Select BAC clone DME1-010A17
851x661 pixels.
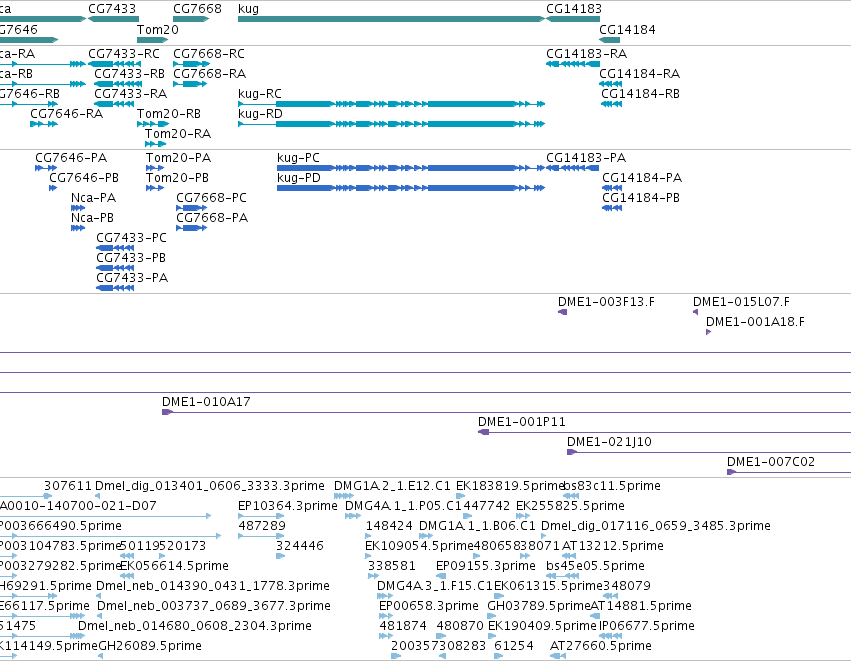[506, 412]
